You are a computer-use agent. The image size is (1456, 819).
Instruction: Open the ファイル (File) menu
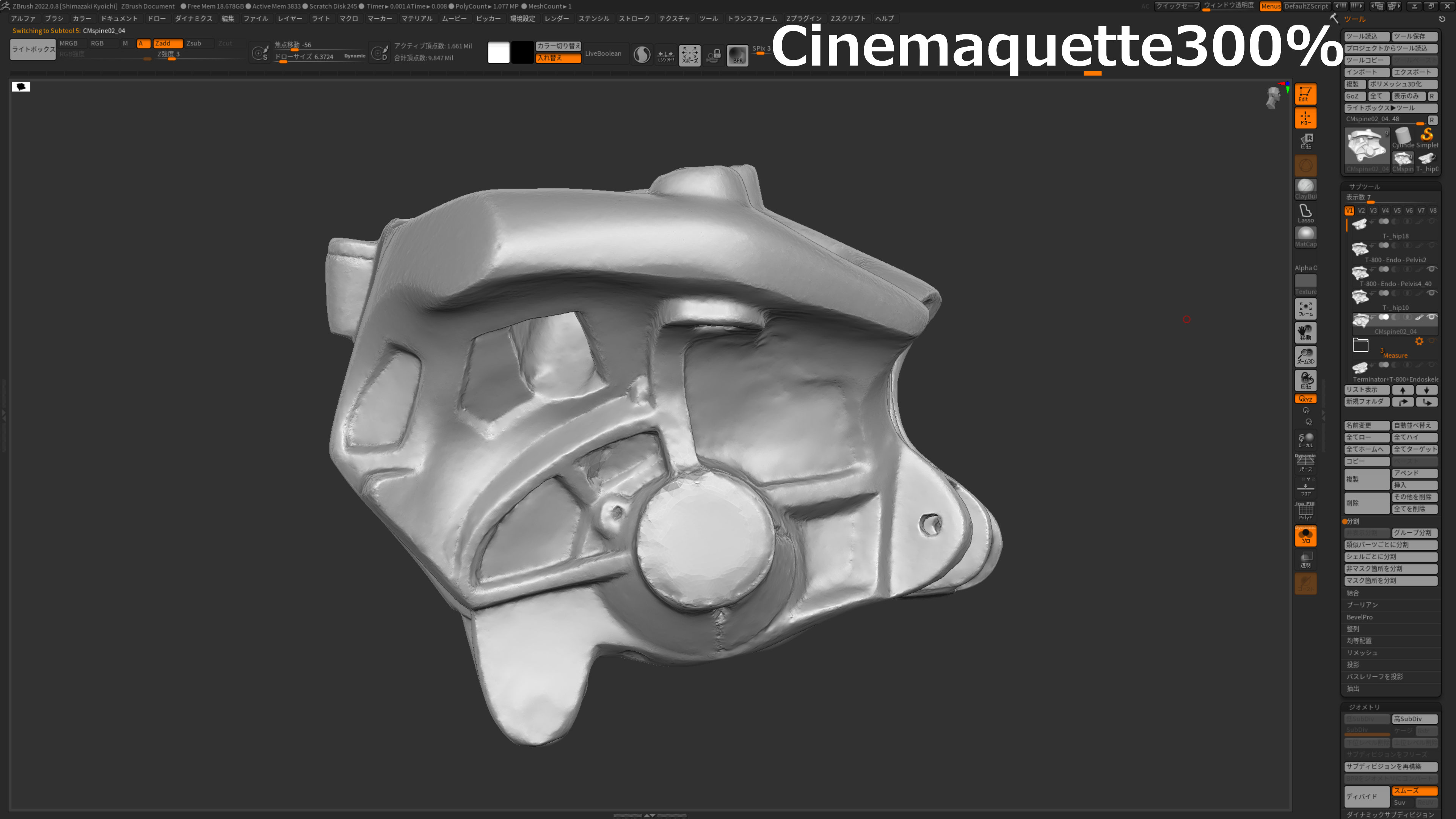click(256, 19)
